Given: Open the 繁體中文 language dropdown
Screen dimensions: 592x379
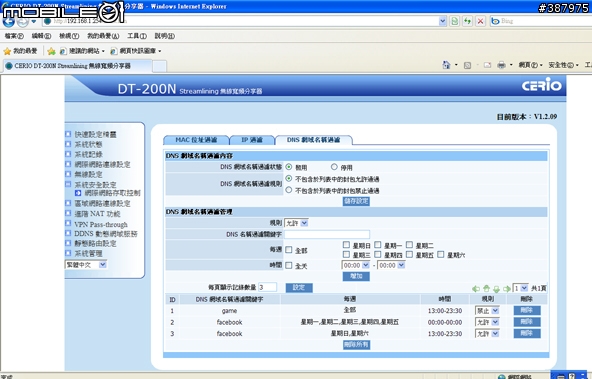Looking at the screenshot, I should click(86, 265).
